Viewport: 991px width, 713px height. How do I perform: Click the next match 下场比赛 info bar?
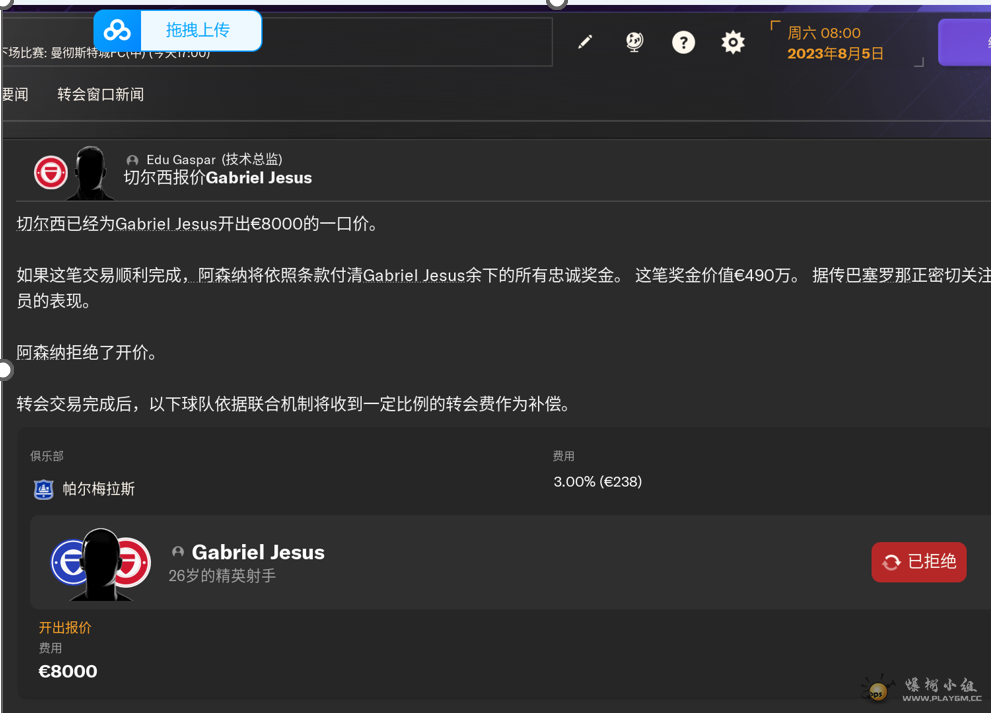[x=277, y=42]
